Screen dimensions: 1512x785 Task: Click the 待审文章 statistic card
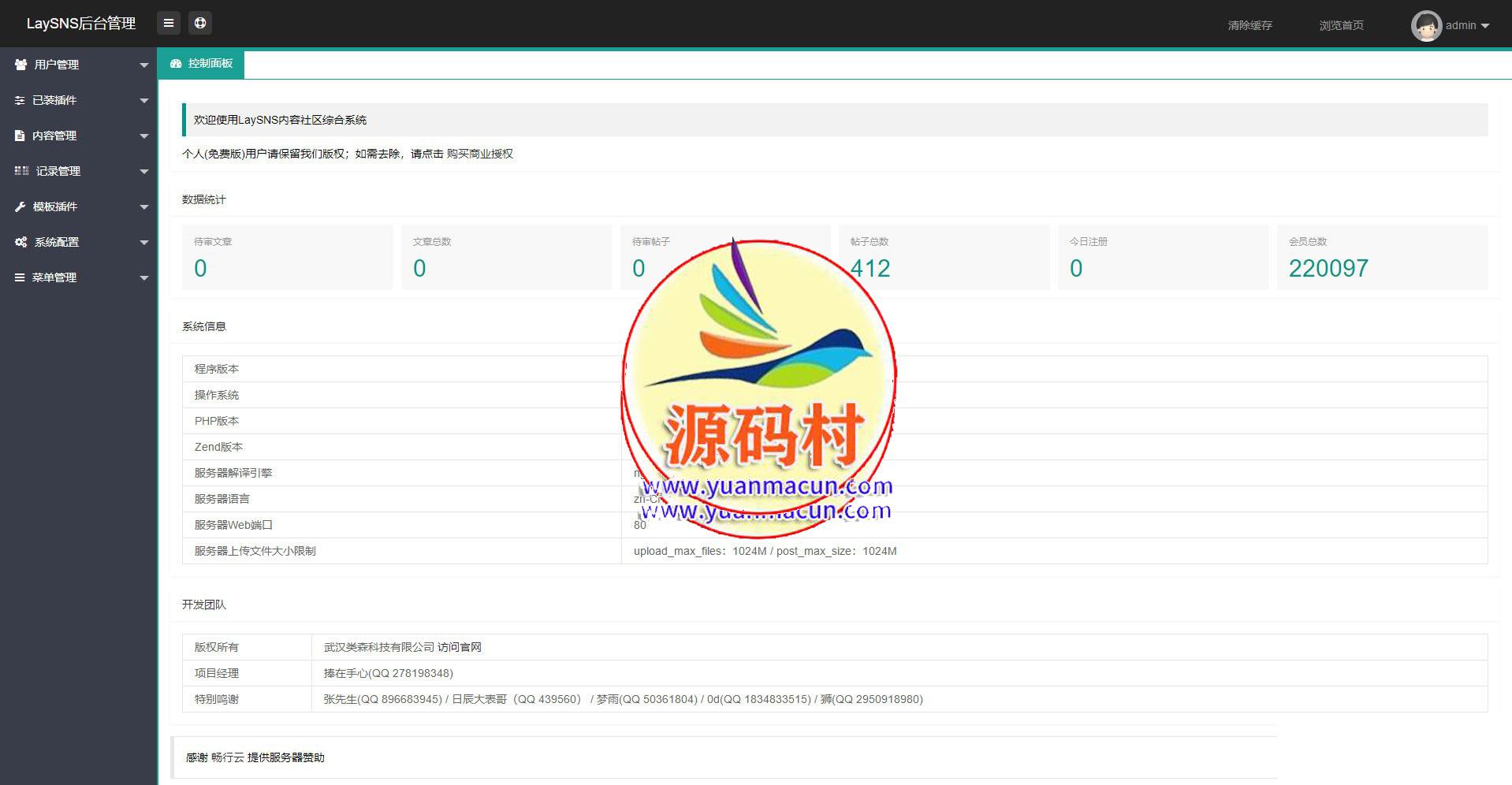click(288, 257)
